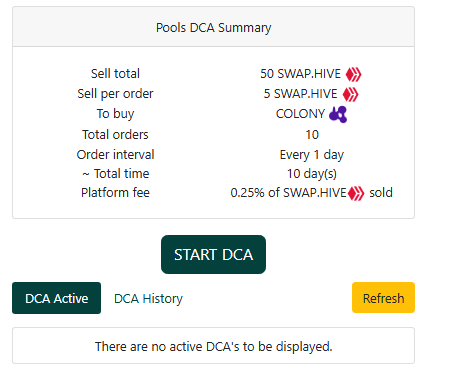Open the DCA History tab
Image resolution: width=468 pixels, height=387 pixels.
pyautogui.click(x=148, y=298)
